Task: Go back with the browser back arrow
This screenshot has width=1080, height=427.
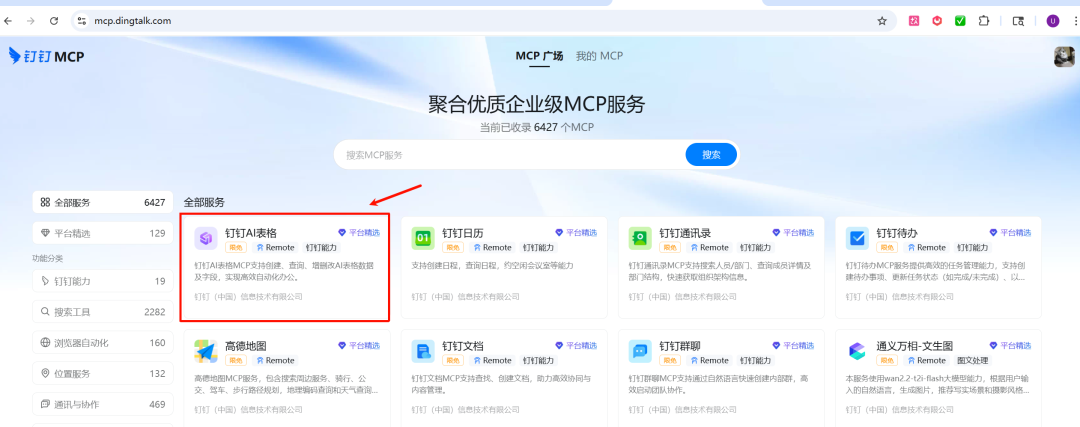Action: 8,21
